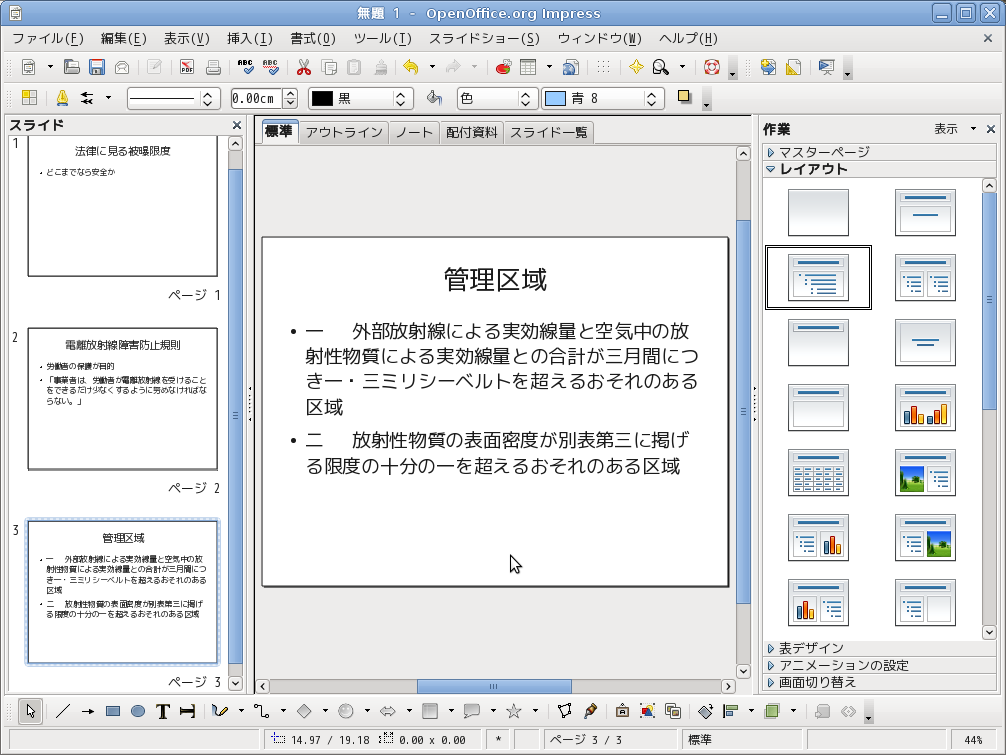Select slide 2 thumbnail in slide panel
This screenshot has width=1006, height=755.
[x=122, y=398]
